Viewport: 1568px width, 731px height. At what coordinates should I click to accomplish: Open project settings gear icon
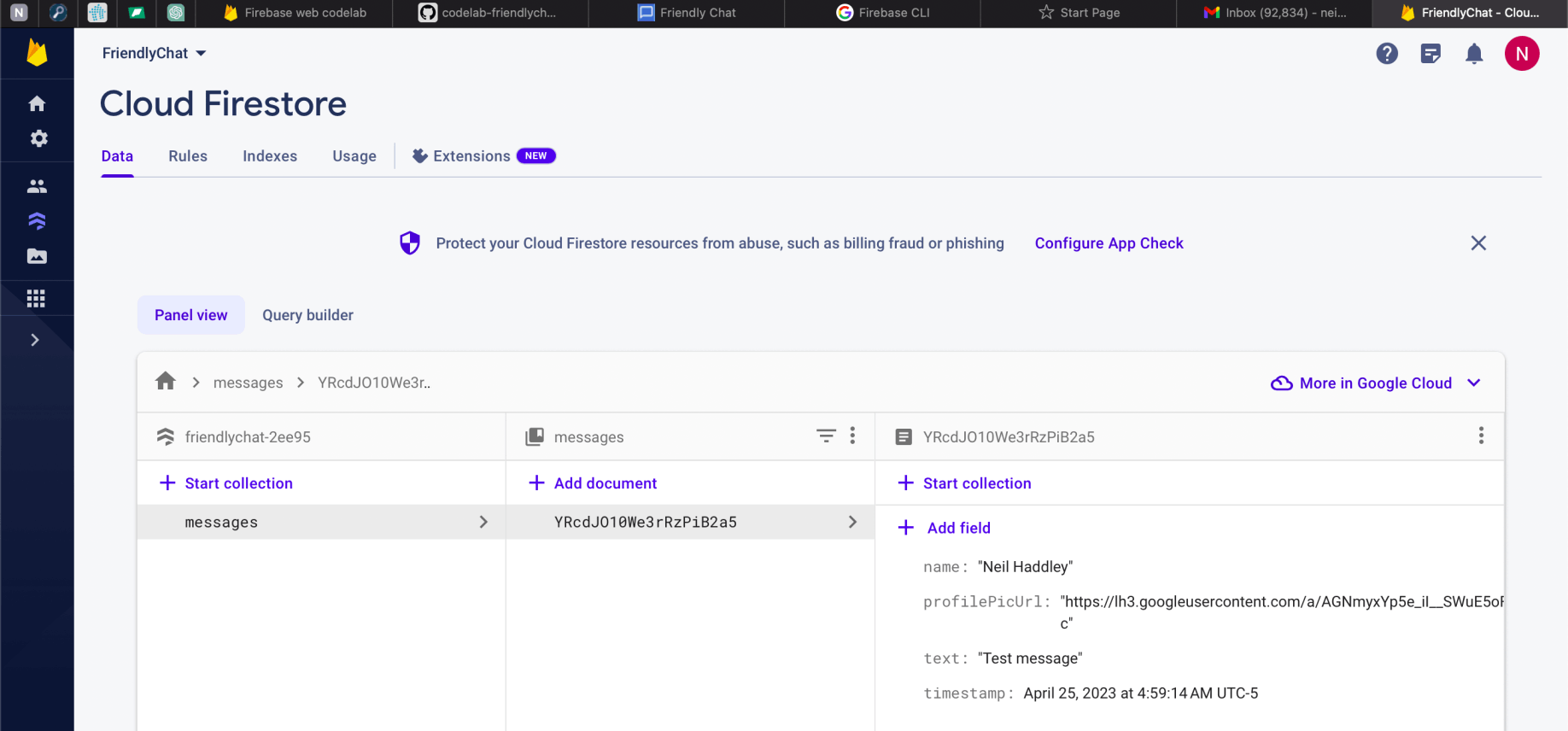click(38, 138)
